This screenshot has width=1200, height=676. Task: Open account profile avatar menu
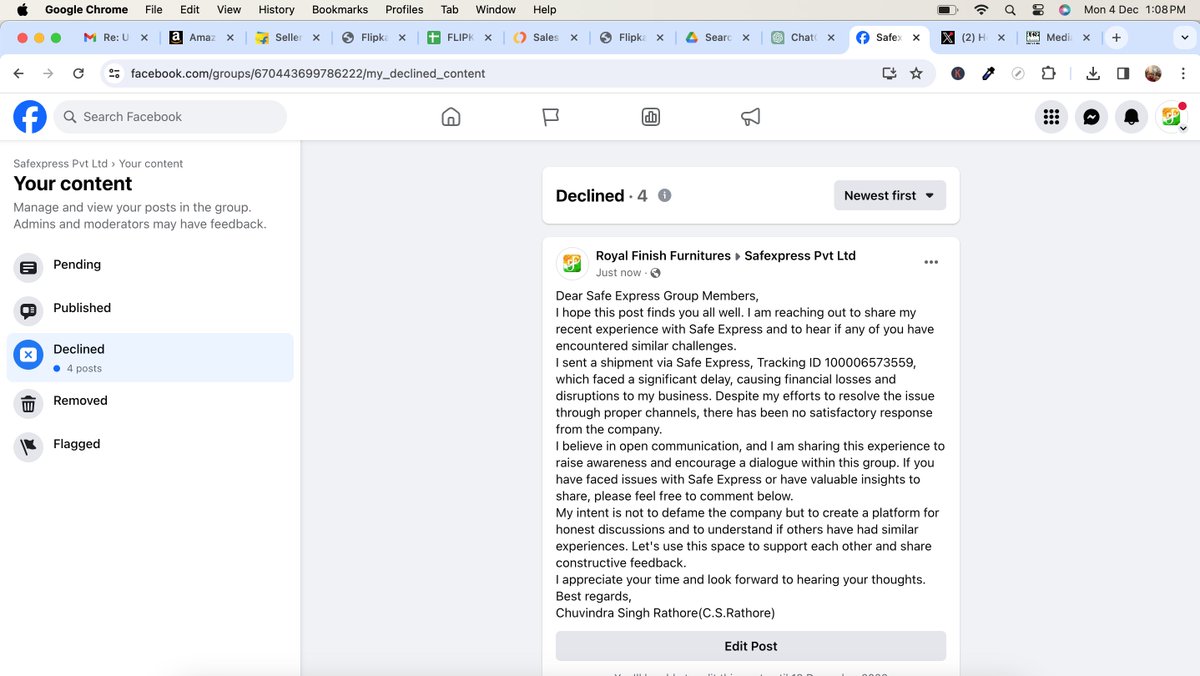click(1171, 117)
